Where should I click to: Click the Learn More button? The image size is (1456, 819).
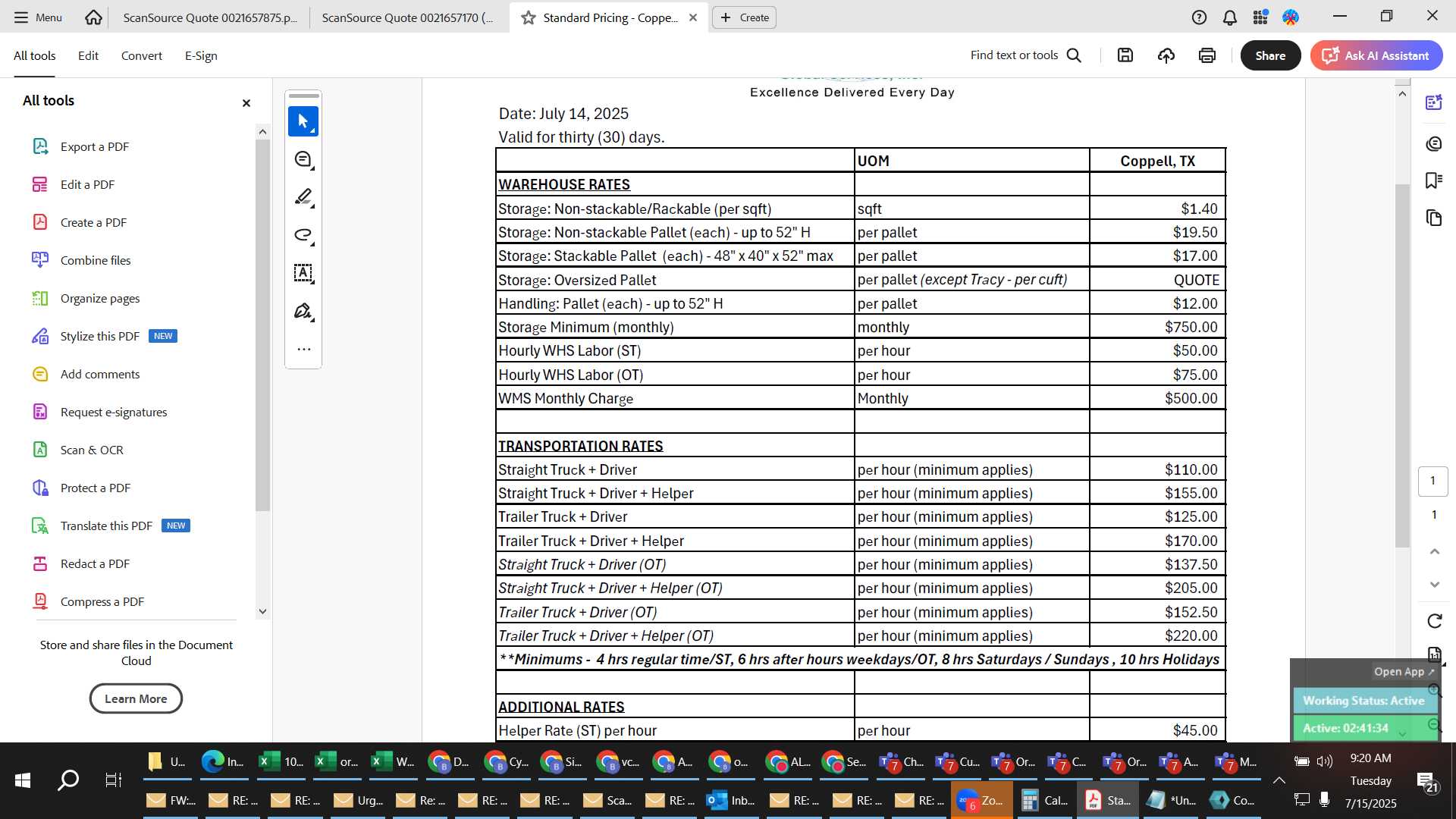click(136, 698)
